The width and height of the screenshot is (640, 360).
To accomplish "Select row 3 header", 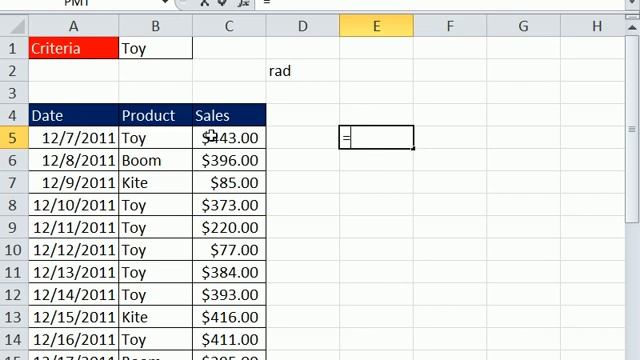I will click(14, 93).
